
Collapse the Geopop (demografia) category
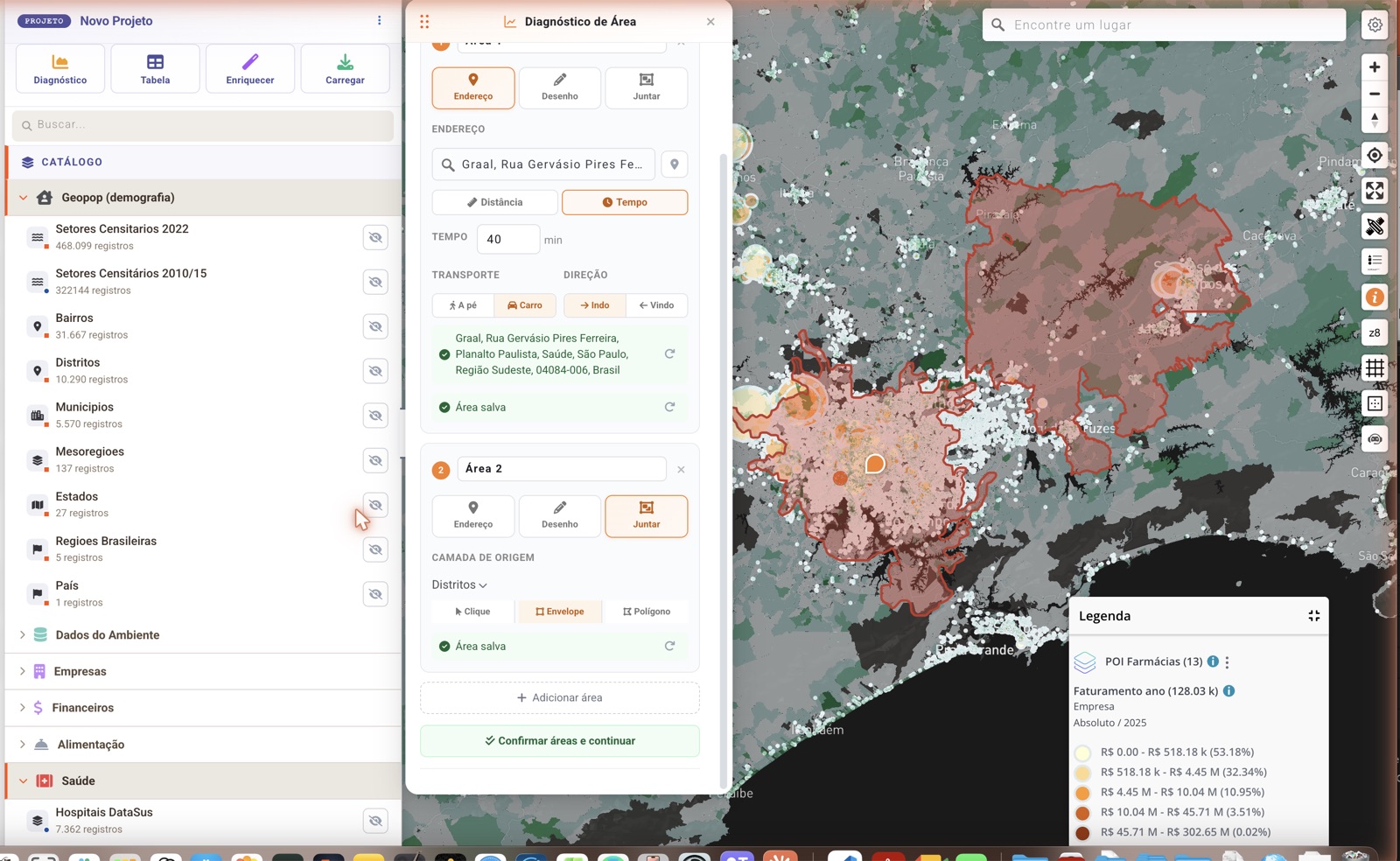pos(23,198)
